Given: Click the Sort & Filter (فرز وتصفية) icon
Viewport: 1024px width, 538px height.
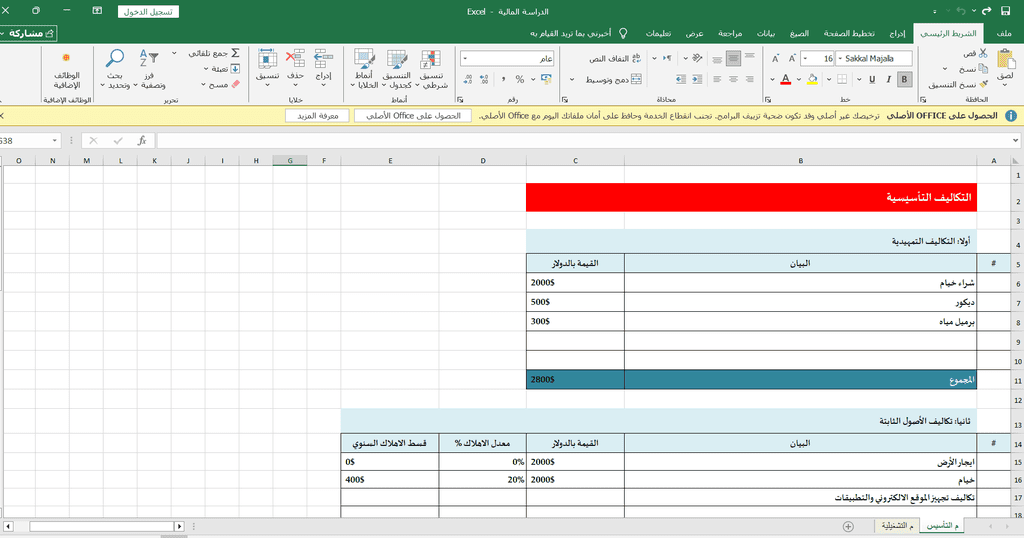Looking at the screenshot, I should click(149, 60).
